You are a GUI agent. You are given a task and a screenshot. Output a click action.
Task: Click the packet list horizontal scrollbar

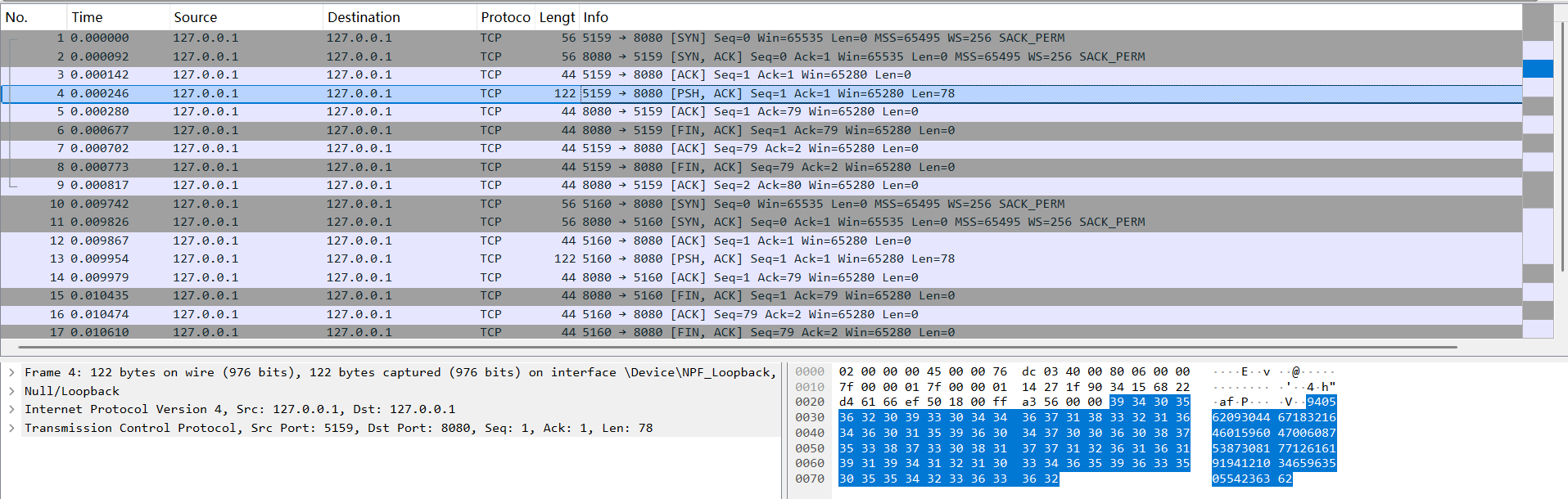tap(737, 347)
